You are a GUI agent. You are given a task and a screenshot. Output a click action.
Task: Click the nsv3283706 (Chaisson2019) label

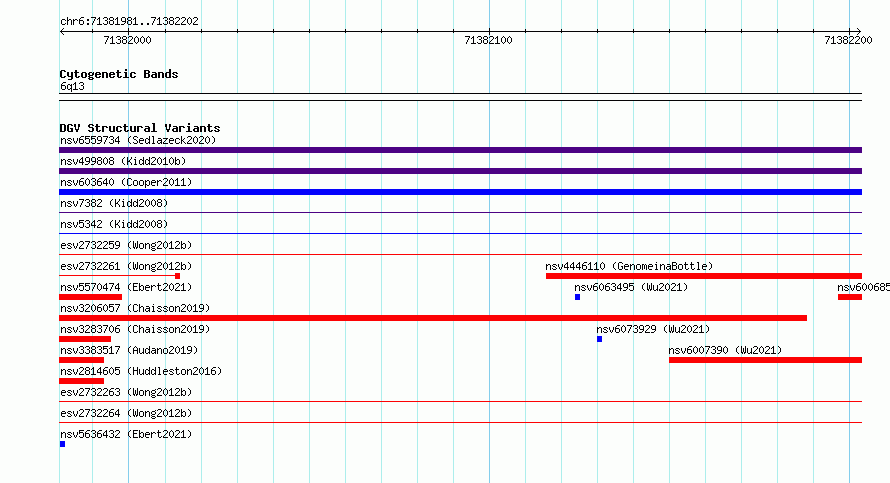point(135,329)
